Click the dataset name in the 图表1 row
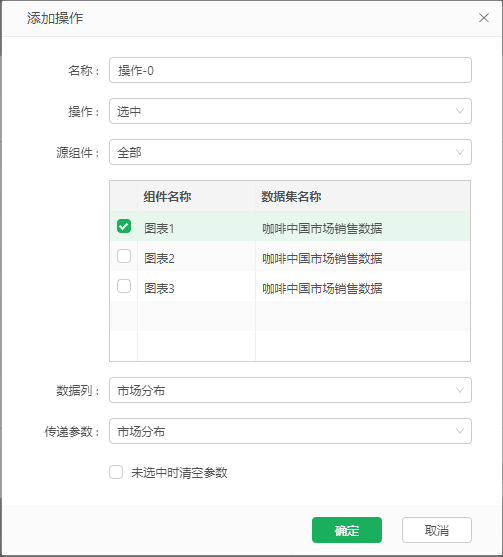The image size is (503, 557). 323,228
